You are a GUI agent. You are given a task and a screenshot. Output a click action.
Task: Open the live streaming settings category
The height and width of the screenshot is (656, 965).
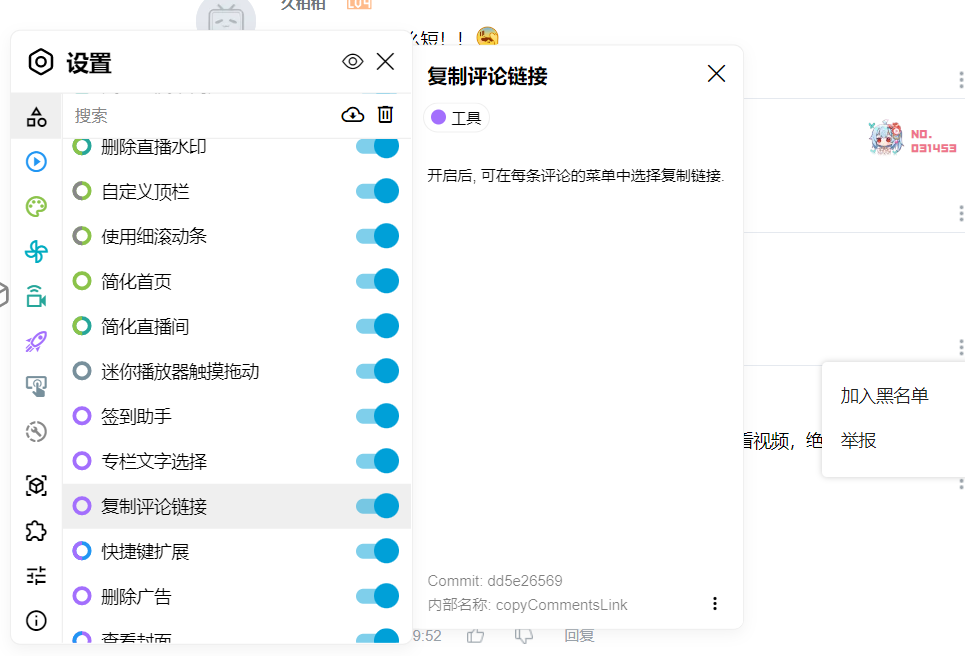pyautogui.click(x=35, y=296)
